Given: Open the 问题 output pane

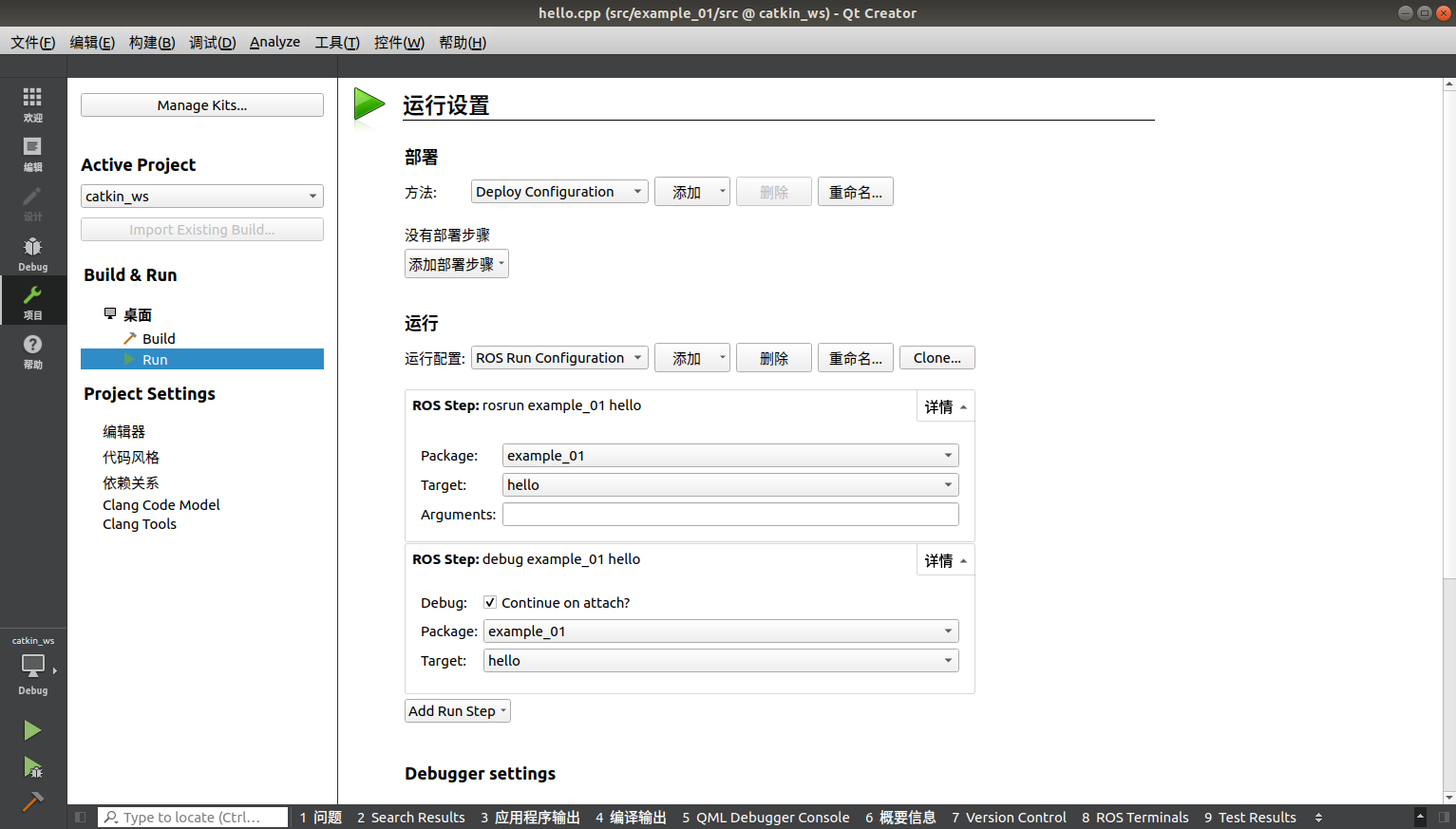Looking at the screenshot, I should click(x=321, y=817).
